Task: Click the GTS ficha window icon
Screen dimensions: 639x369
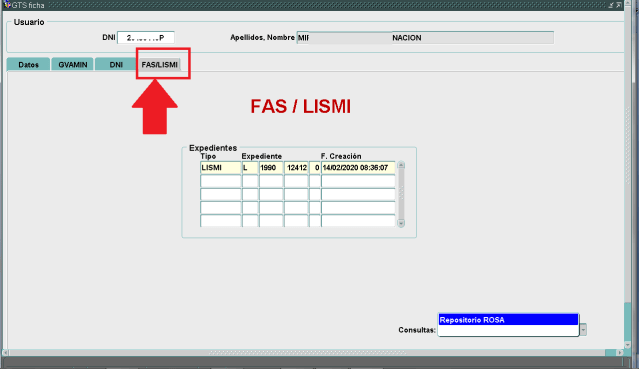Action: (7, 5)
